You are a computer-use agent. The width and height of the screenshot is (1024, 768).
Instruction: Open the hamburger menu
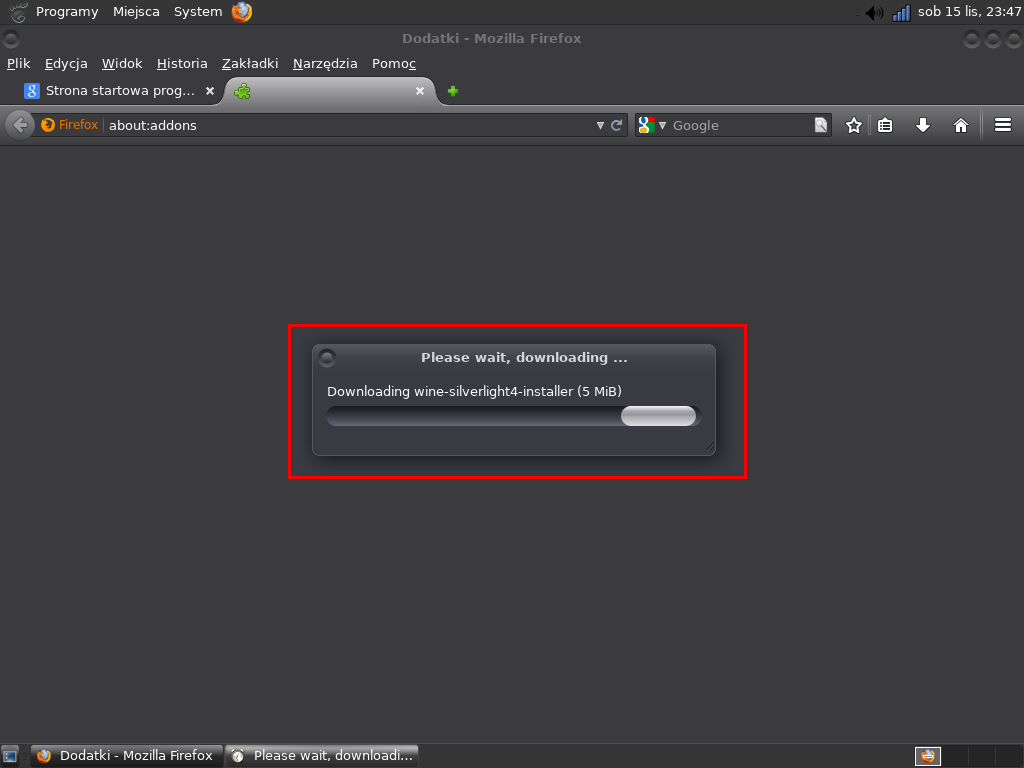click(x=1003, y=125)
